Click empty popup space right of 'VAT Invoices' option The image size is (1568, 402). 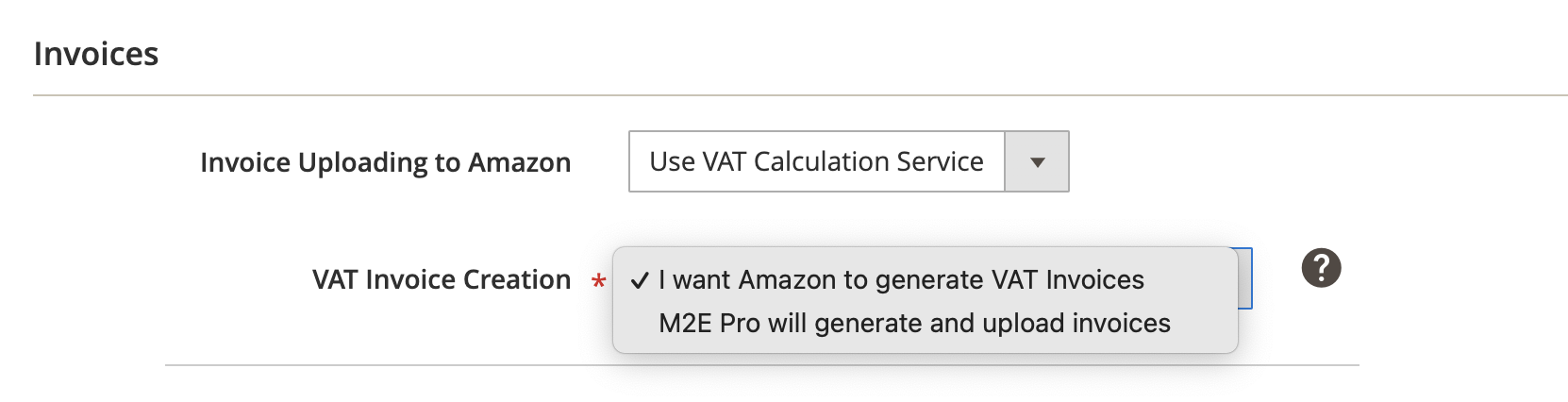click(1189, 280)
